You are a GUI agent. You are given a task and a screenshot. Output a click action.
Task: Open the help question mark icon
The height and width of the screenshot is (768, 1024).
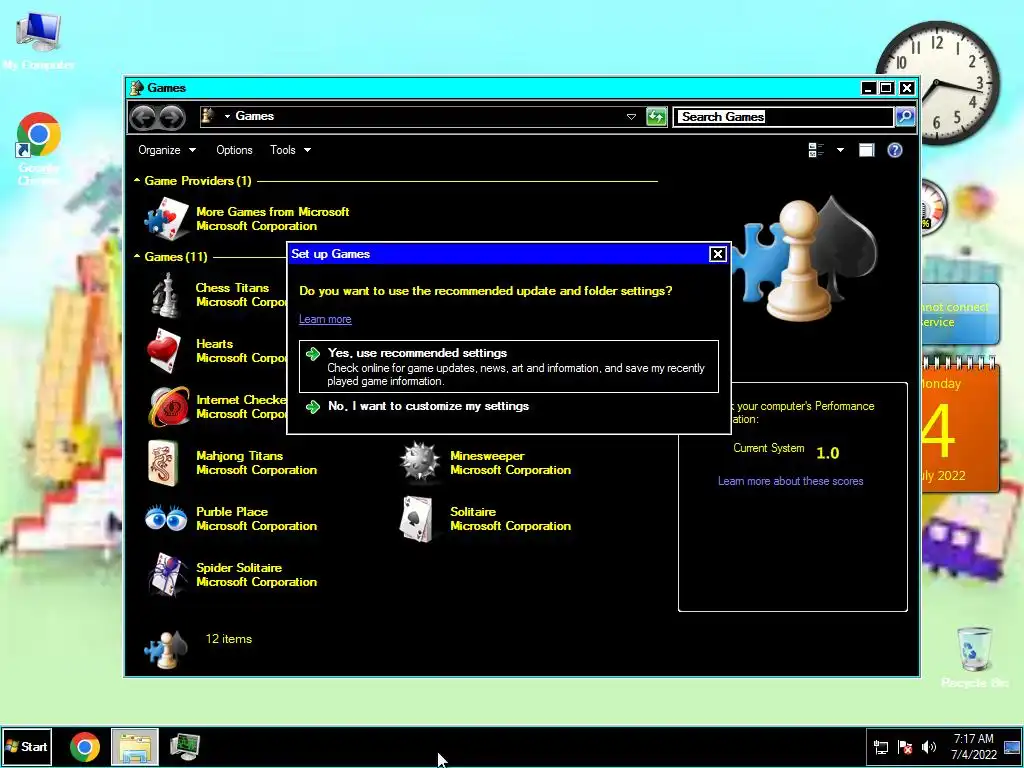(895, 150)
